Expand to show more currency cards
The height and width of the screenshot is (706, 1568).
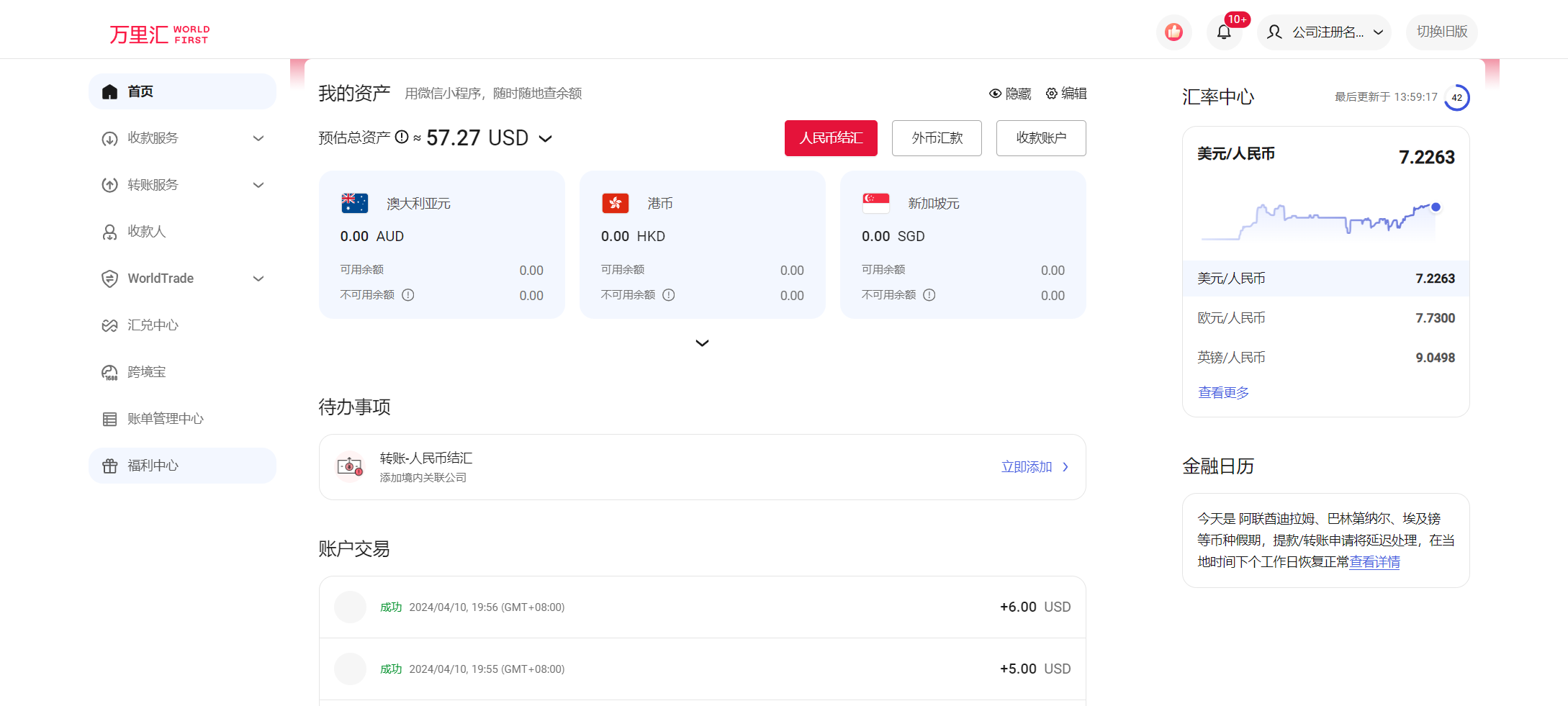point(702,343)
